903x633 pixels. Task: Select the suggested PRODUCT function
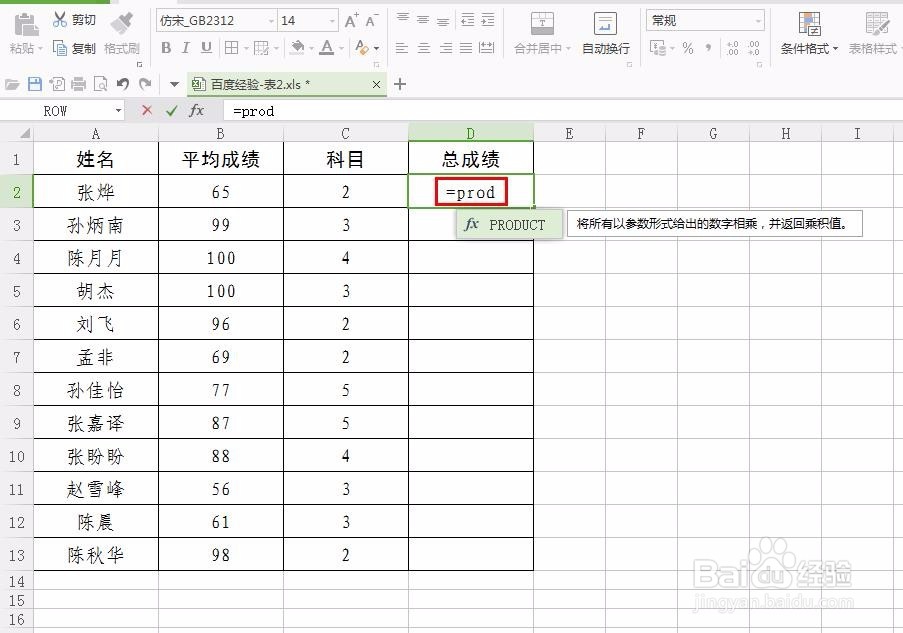508,224
